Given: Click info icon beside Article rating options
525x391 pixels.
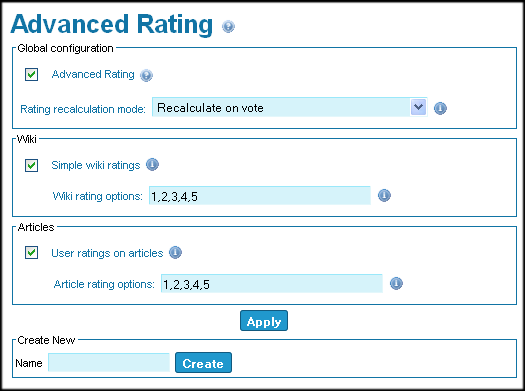Looking at the screenshot, I should click(396, 283).
